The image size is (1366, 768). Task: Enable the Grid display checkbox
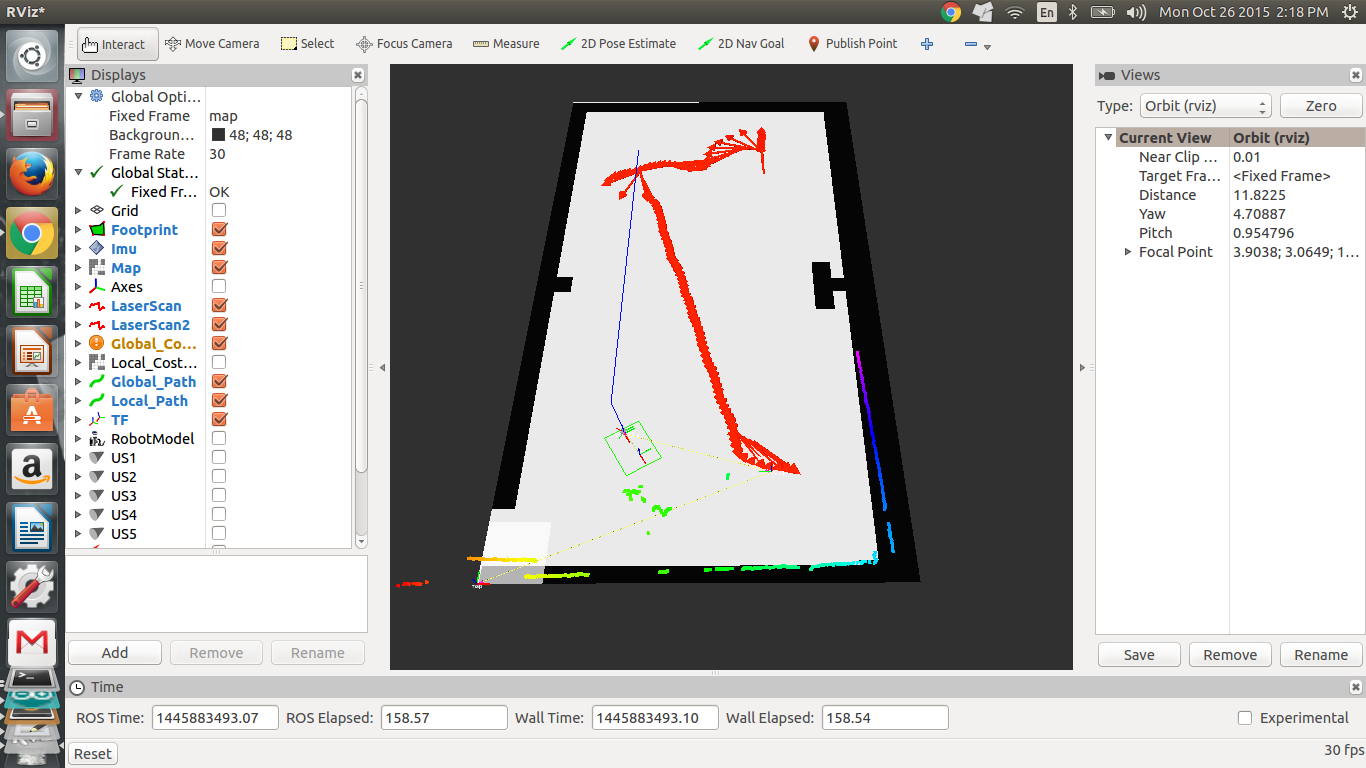pyautogui.click(x=219, y=211)
